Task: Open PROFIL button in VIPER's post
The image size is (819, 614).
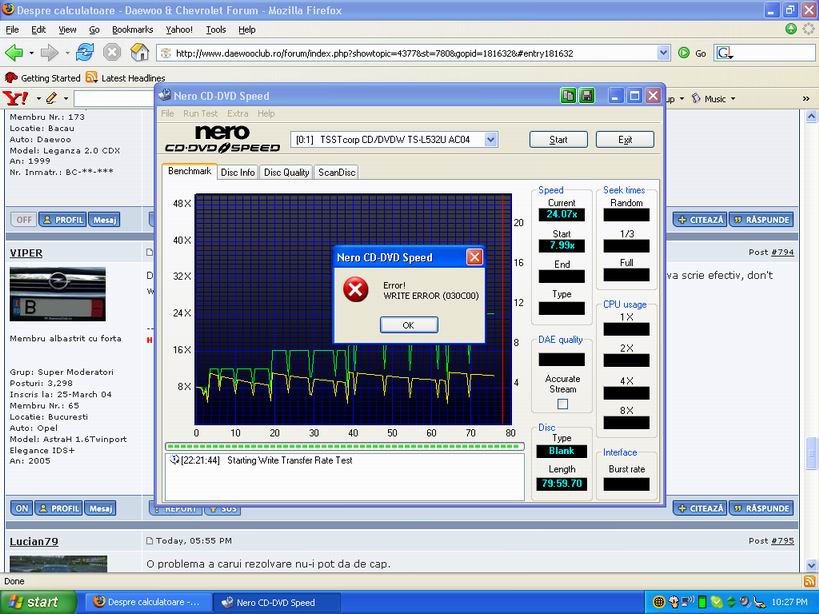Action: click(58, 508)
